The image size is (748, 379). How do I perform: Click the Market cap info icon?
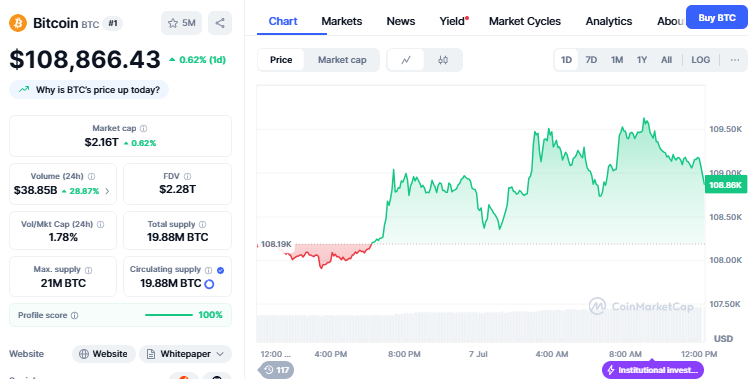point(144,128)
